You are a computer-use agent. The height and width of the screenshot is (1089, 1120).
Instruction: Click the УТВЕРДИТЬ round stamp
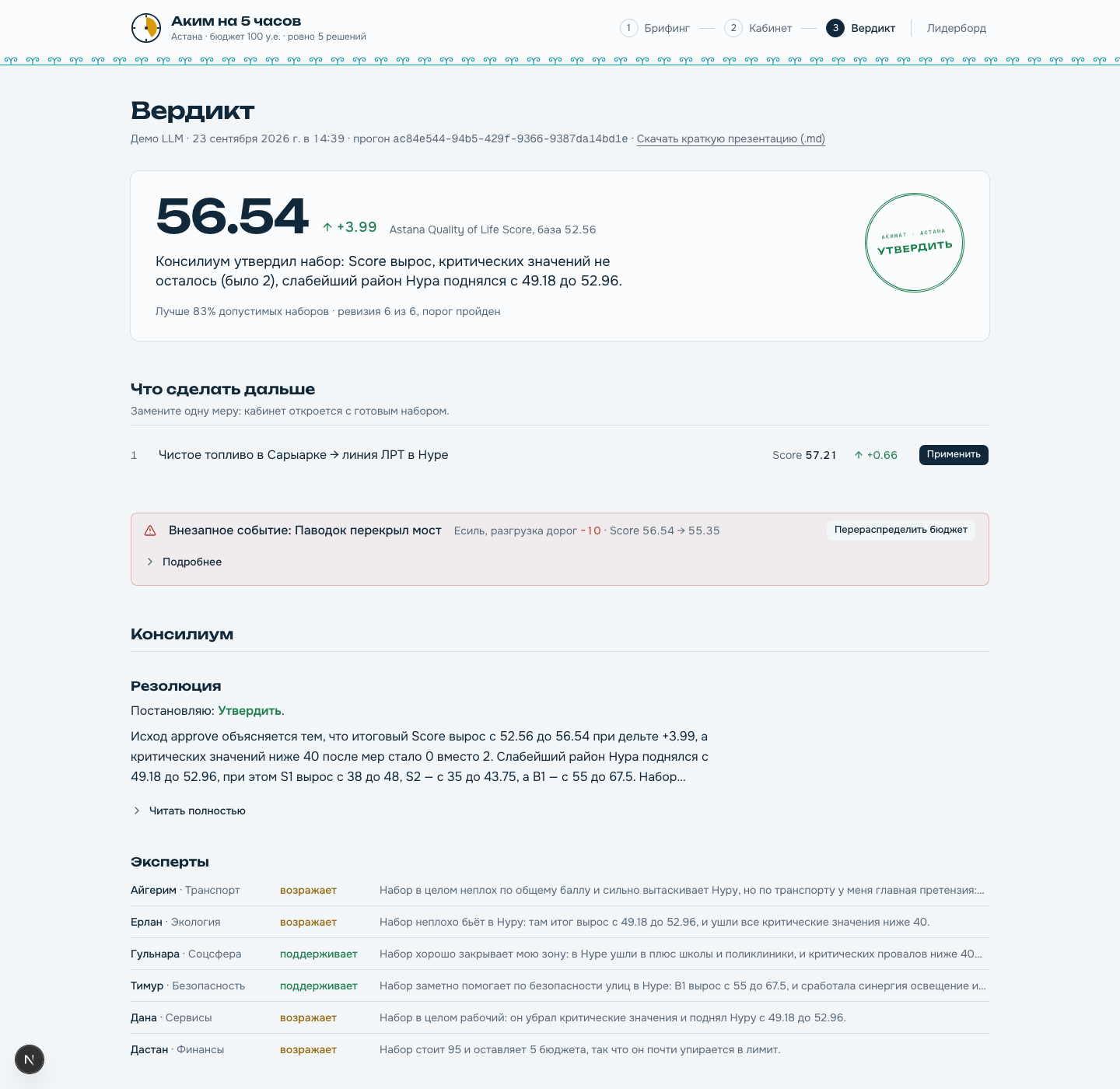(x=915, y=243)
